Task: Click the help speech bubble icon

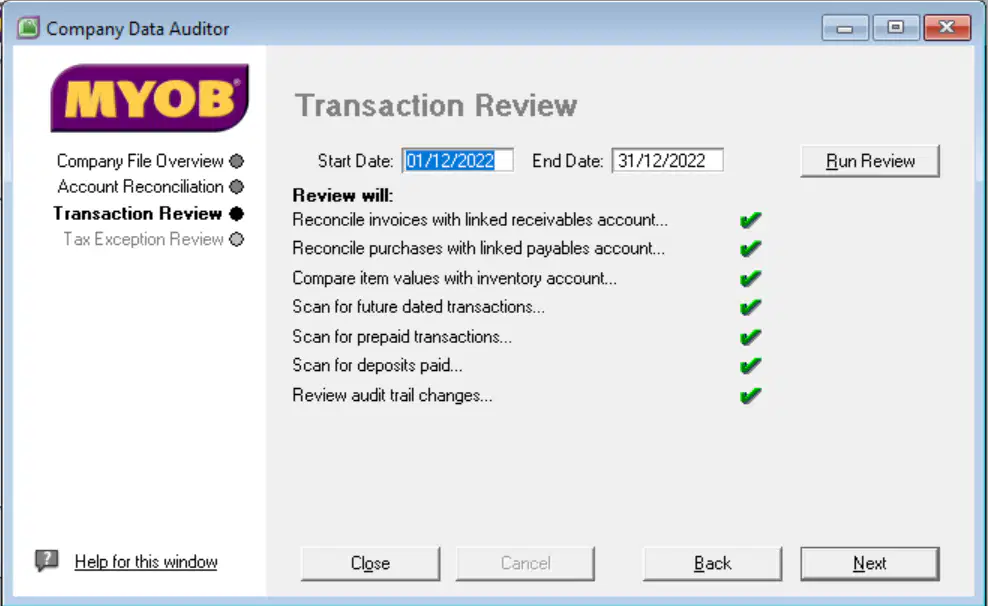Action: (x=47, y=560)
